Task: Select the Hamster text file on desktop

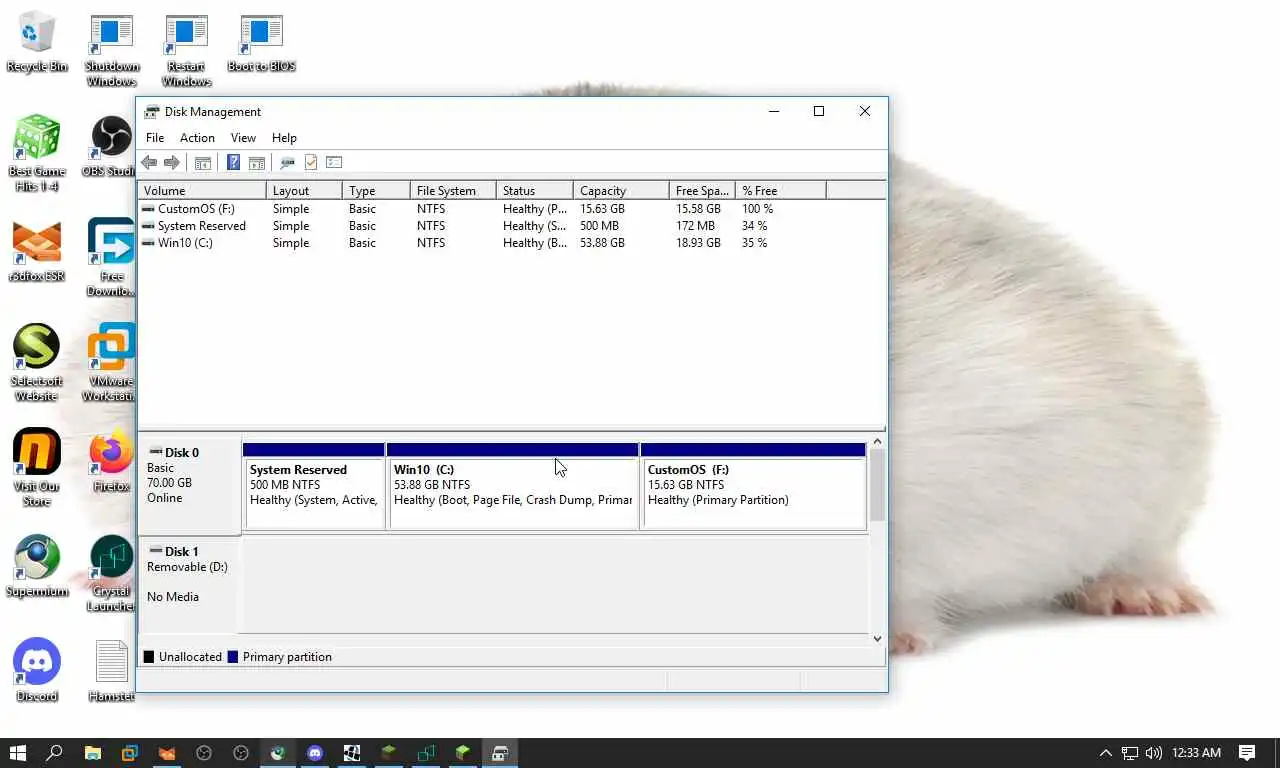Action: [111, 670]
